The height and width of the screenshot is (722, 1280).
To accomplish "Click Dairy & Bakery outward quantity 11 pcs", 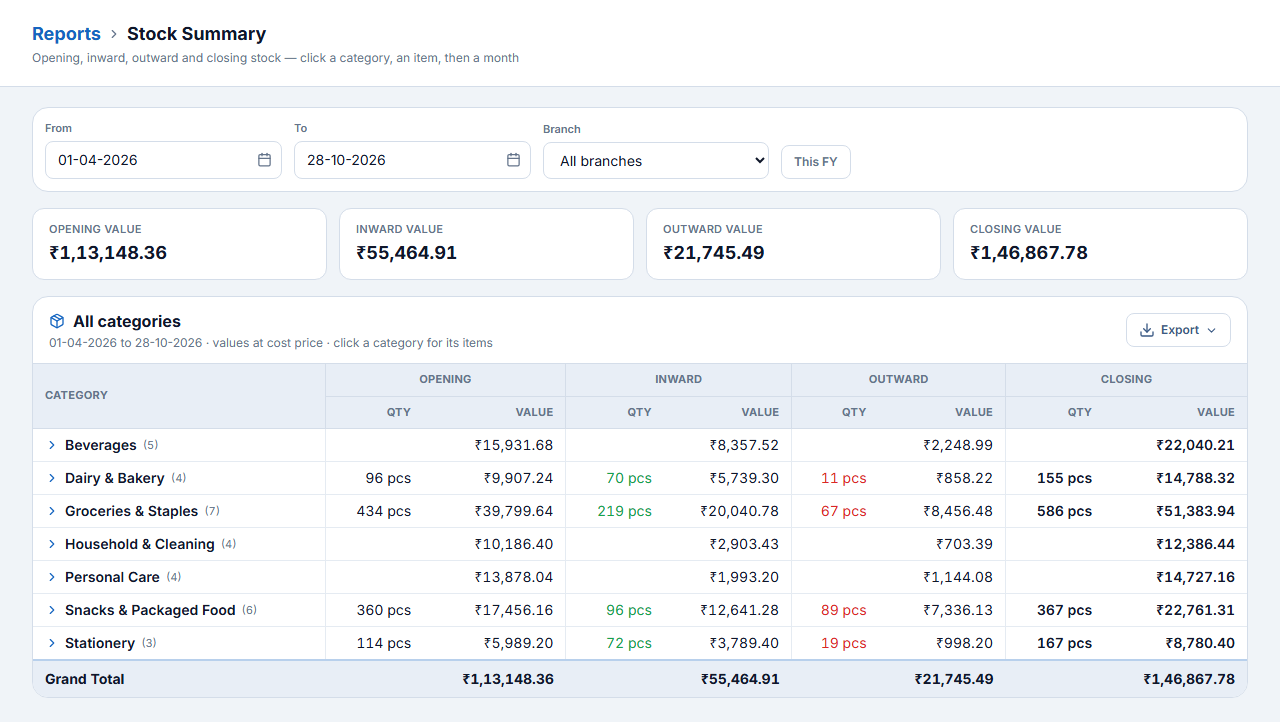I will coord(844,478).
